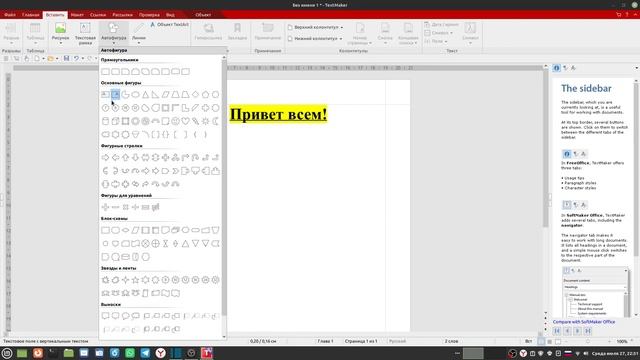
Task: Pick the isosceles triangle basic shape
Action: (145, 95)
